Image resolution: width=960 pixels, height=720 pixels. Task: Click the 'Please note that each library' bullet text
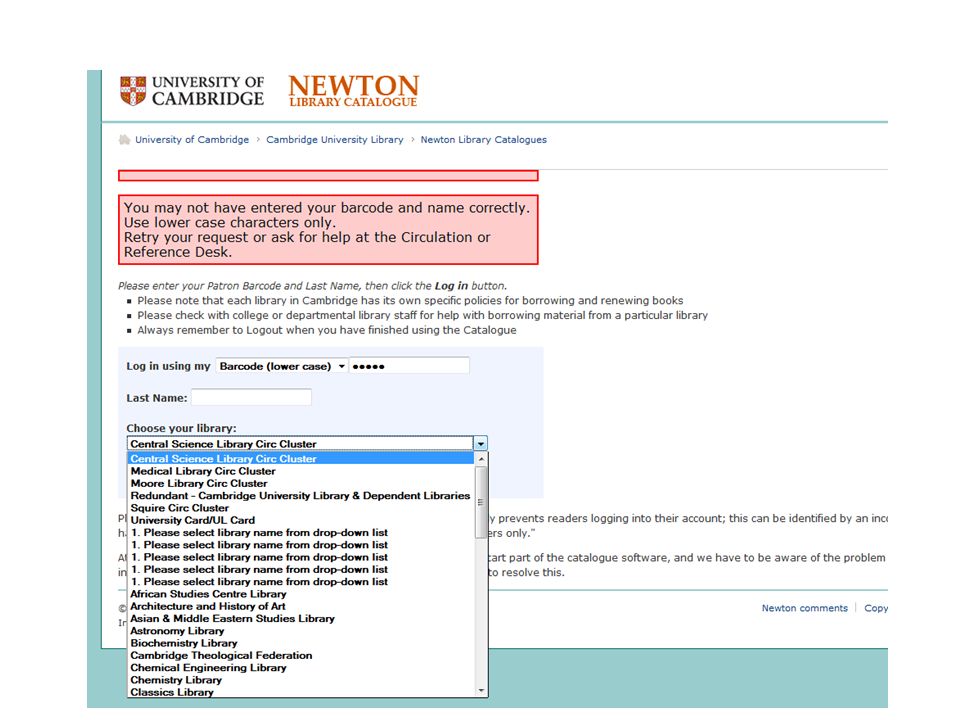click(410, 301)
